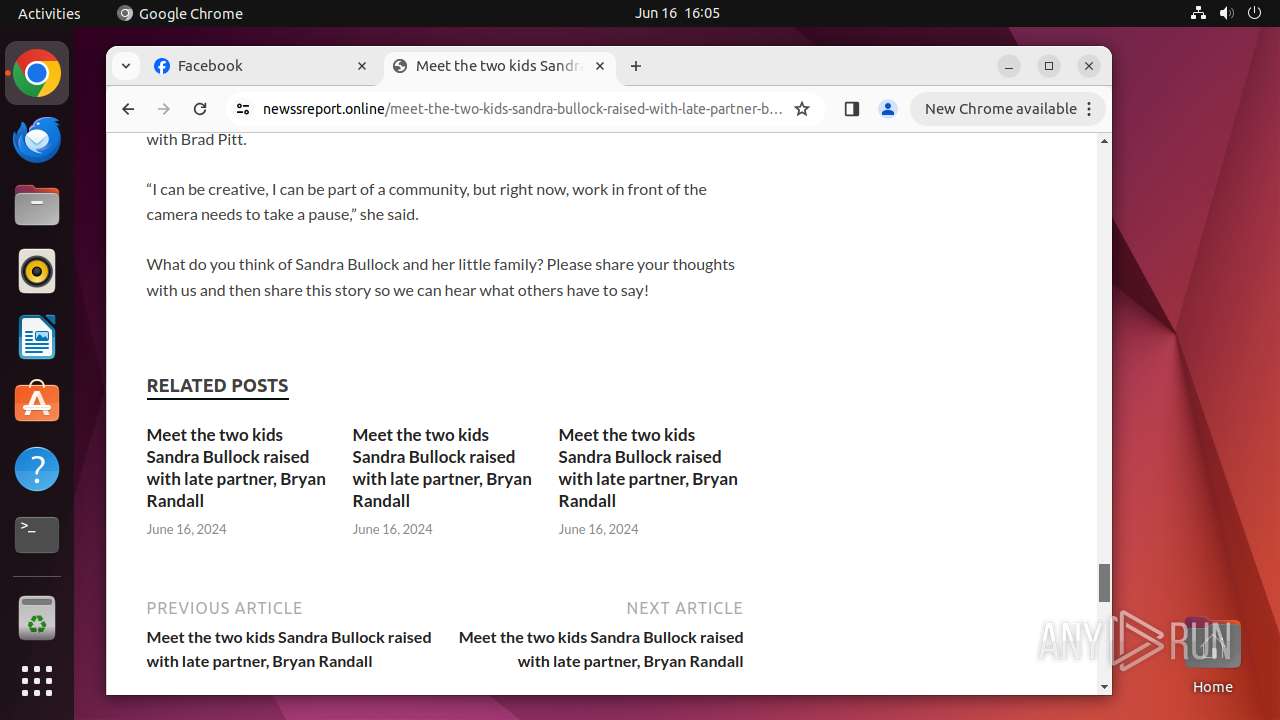
Task: Click the page's vertical scrollbar thumb
Action: tap(1104, 583)
